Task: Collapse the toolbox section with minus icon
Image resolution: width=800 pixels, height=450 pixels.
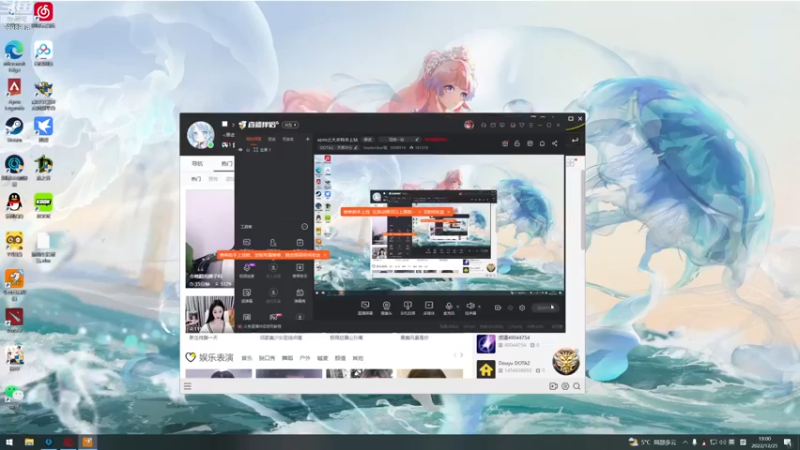Action: [305, 227]
